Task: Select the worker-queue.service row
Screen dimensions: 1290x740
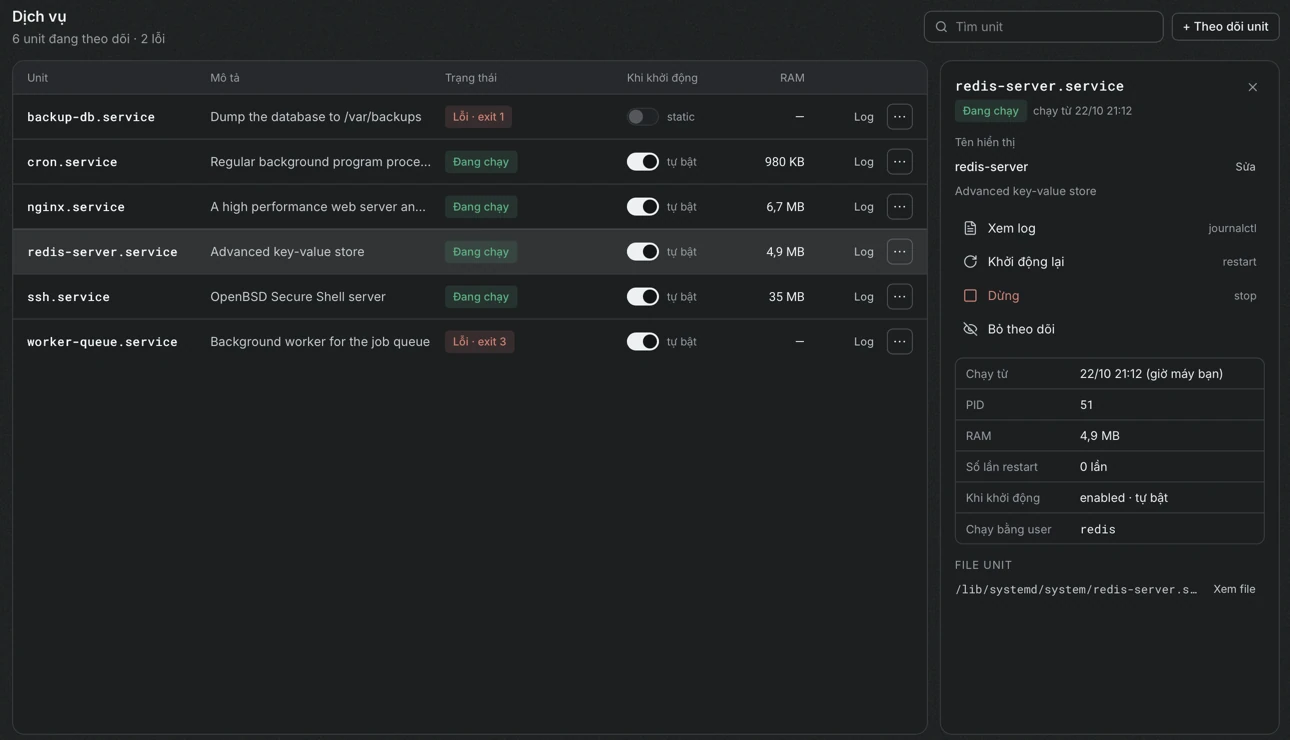Action: 469,342
